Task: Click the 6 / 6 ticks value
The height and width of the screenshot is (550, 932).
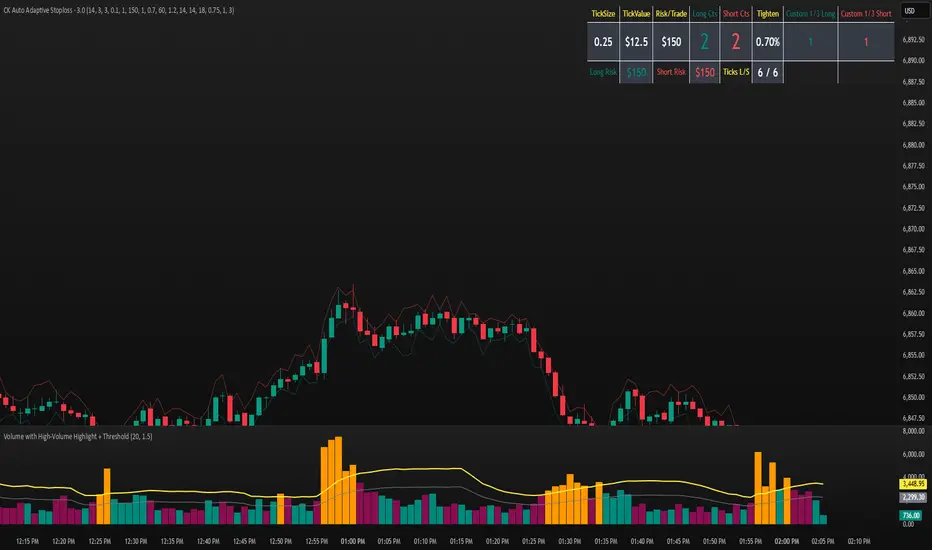Action: point(767,72)
